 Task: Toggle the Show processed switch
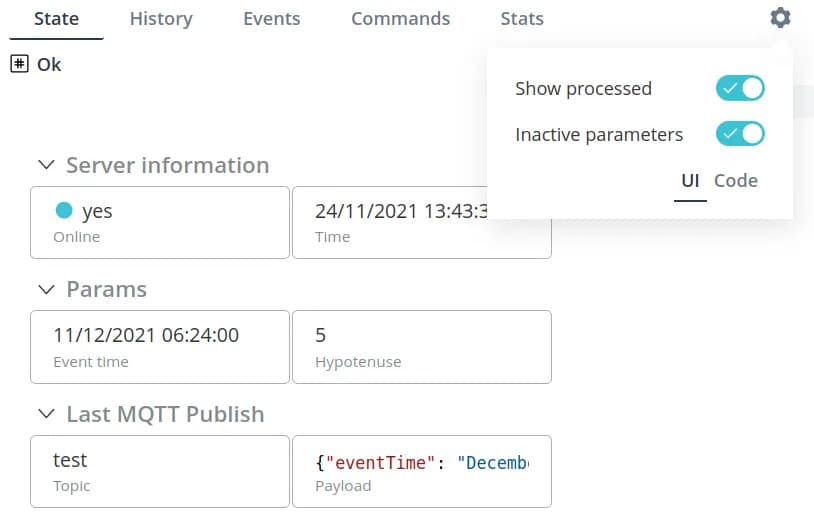pyautogui.click(x=740, y=88)
